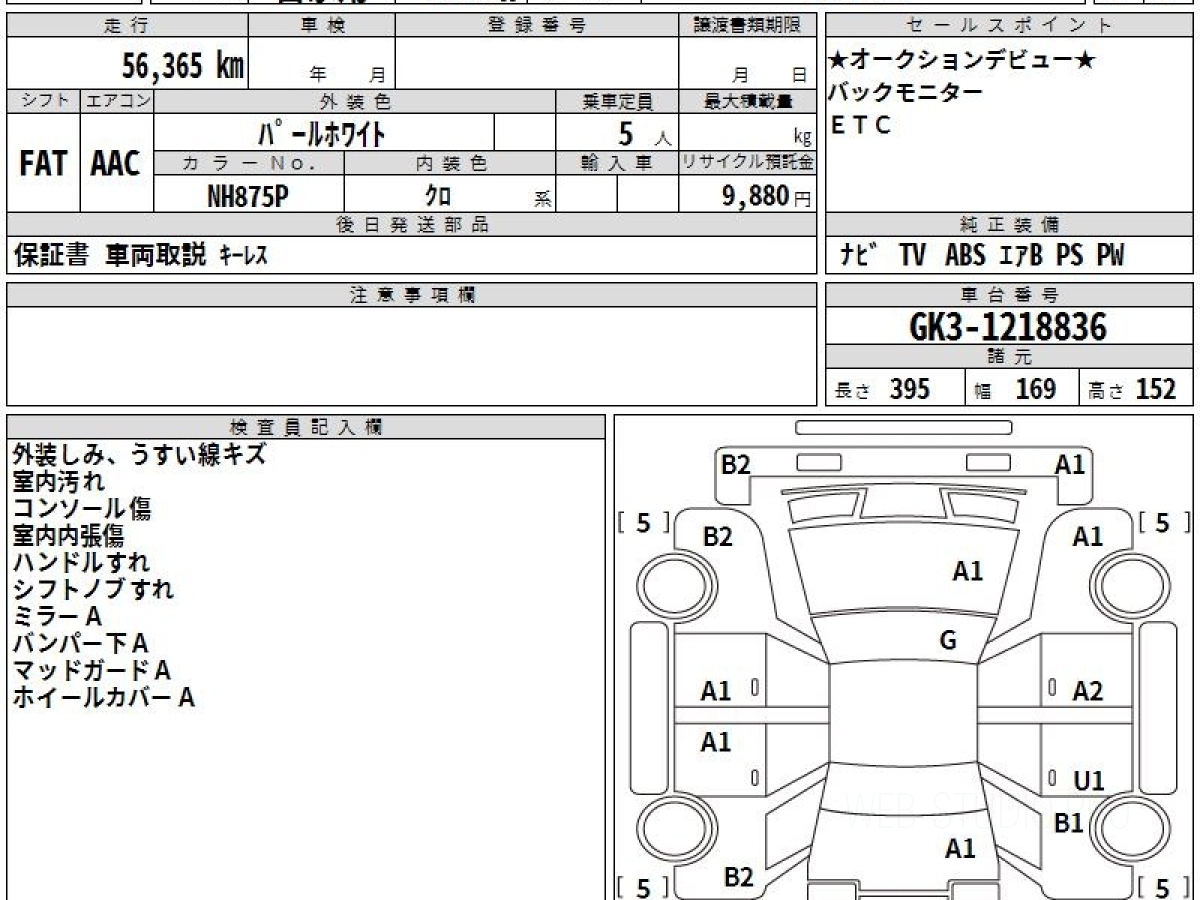Click the 車台番号 header
Screen dimensions: 1200x900
(x=1010, y=295)
